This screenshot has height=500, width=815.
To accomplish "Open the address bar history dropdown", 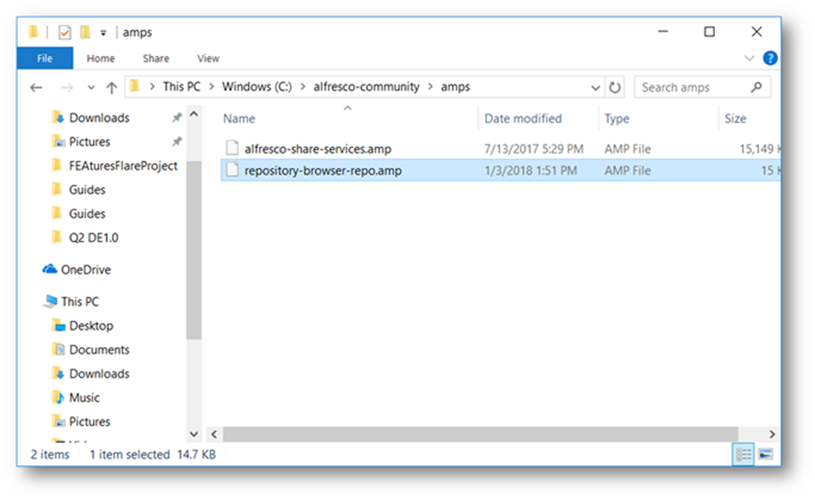I will [596, 87].
